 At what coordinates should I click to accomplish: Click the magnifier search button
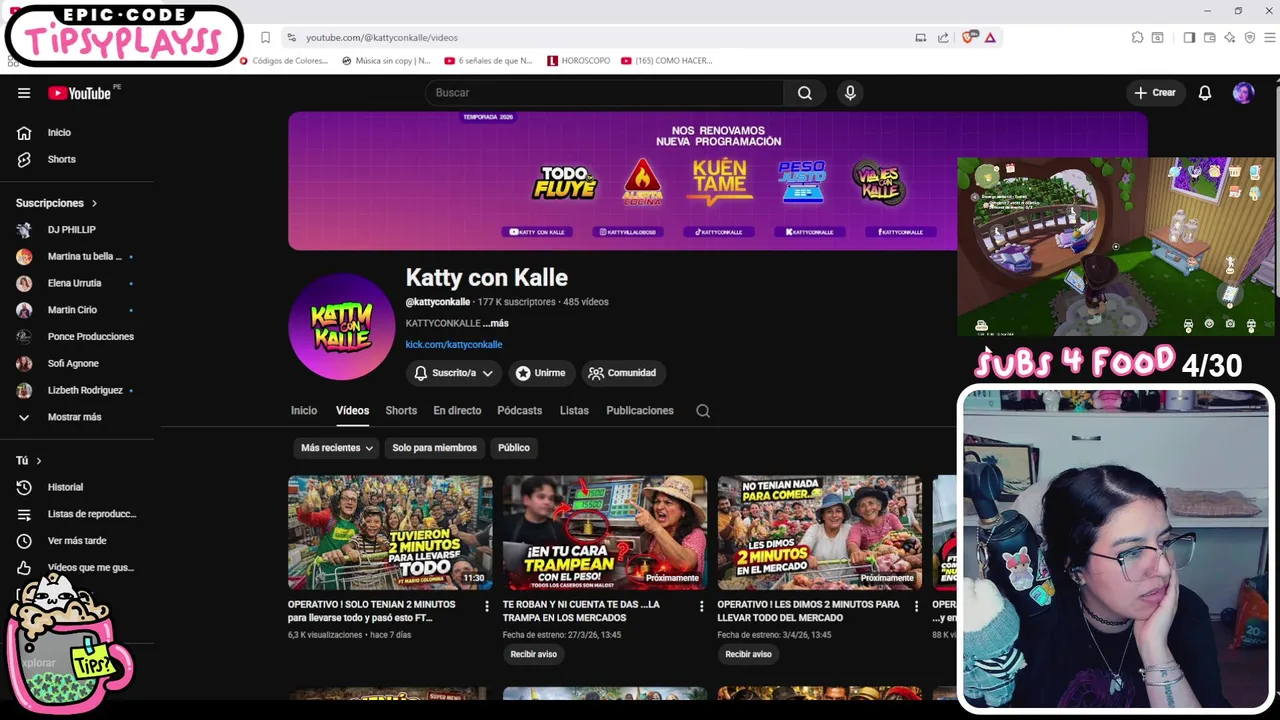coord(805,93)
